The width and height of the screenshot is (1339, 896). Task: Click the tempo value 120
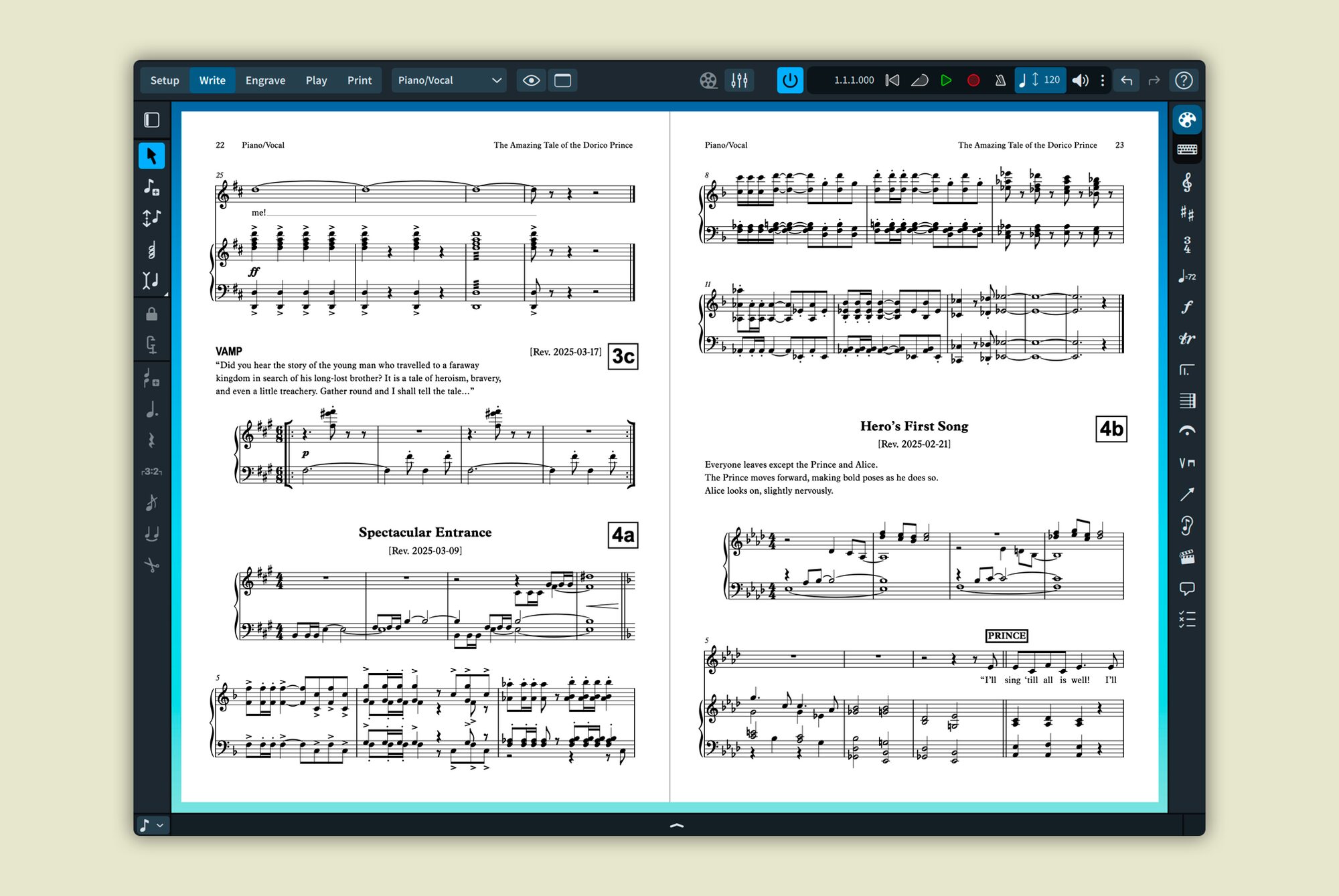pyautogui.click(x=1052, y=80)
